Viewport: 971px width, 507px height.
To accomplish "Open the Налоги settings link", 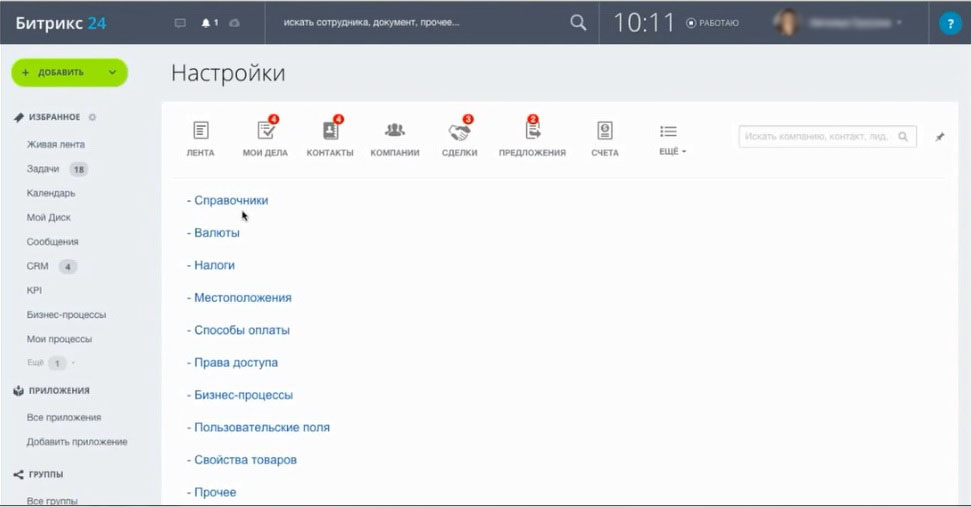I will point(214,265).
